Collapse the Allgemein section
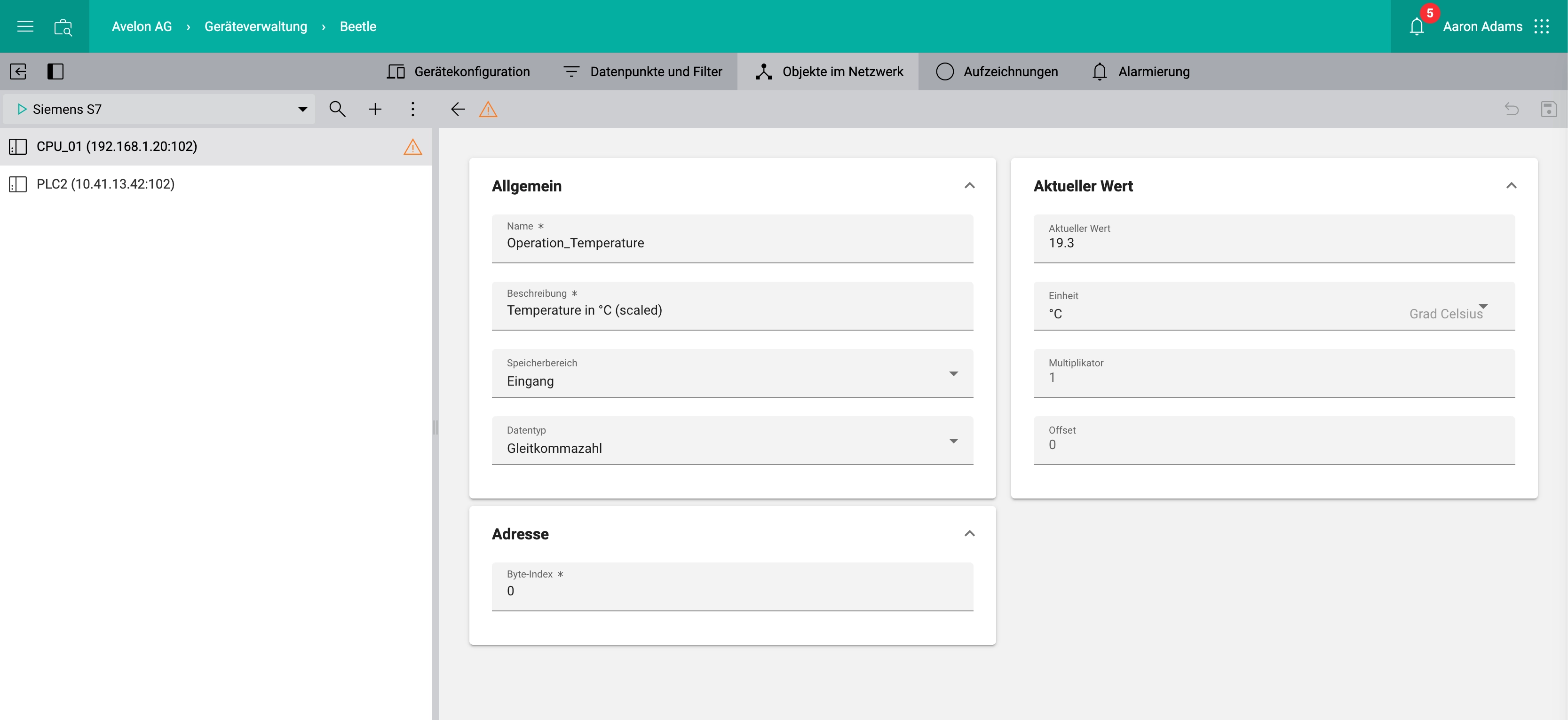 (x=969, y=186)
